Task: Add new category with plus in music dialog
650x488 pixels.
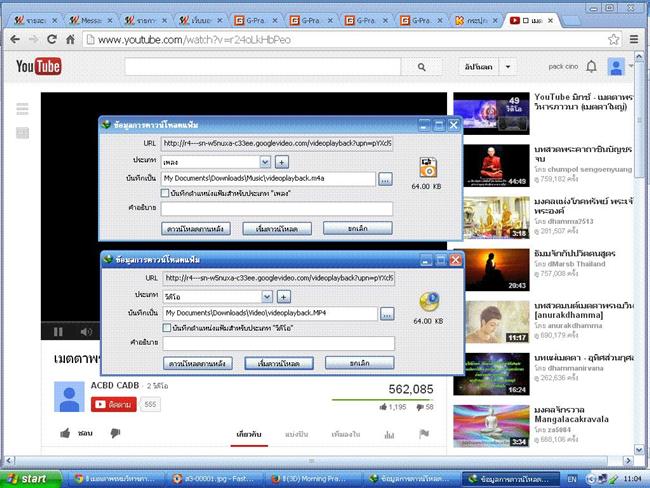Action: [x=281, y=162]
